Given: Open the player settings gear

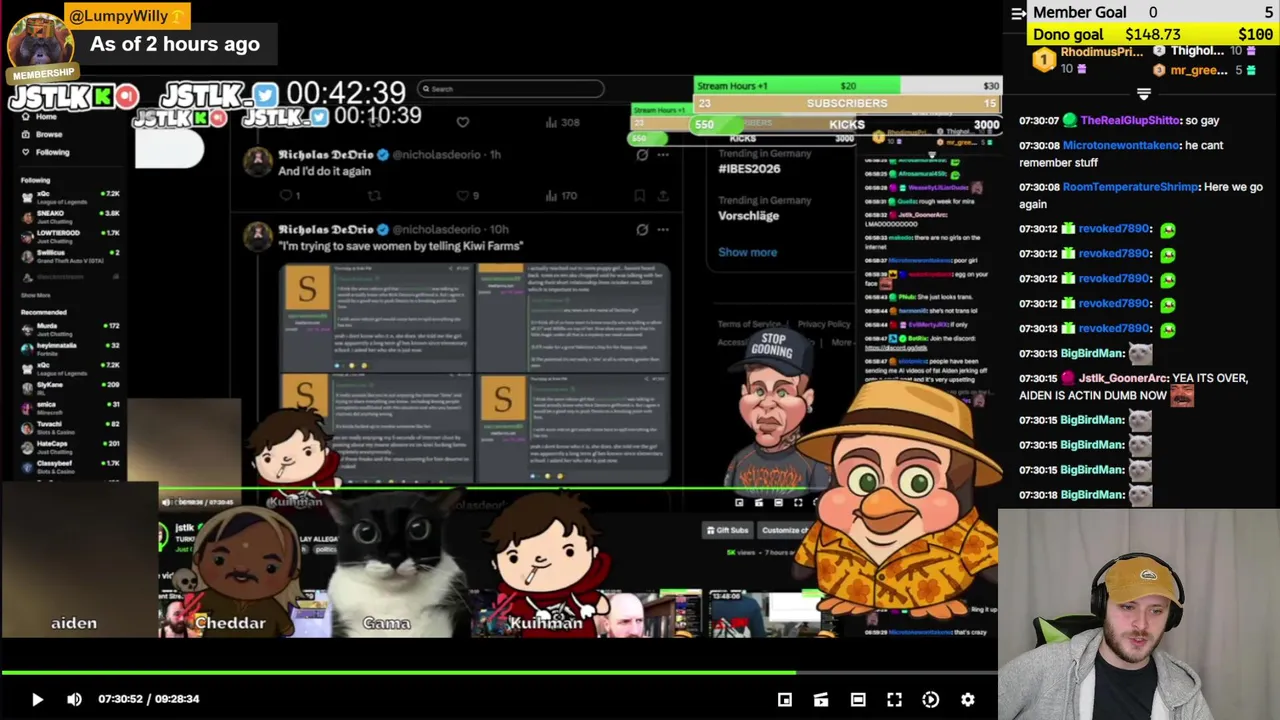Looking at the screenshot, I should point(967,699).
